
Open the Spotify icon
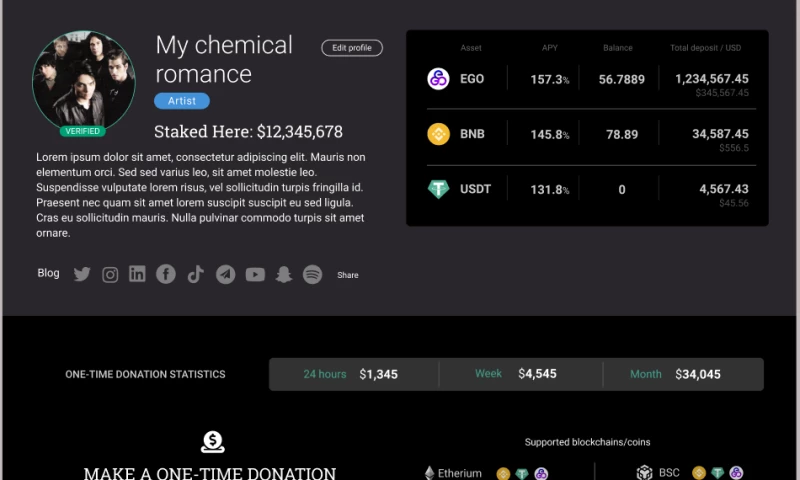[312, 274]
